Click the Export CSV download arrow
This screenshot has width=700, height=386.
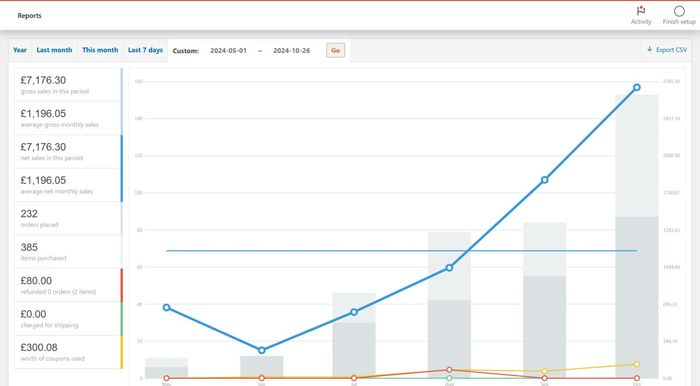650,49
